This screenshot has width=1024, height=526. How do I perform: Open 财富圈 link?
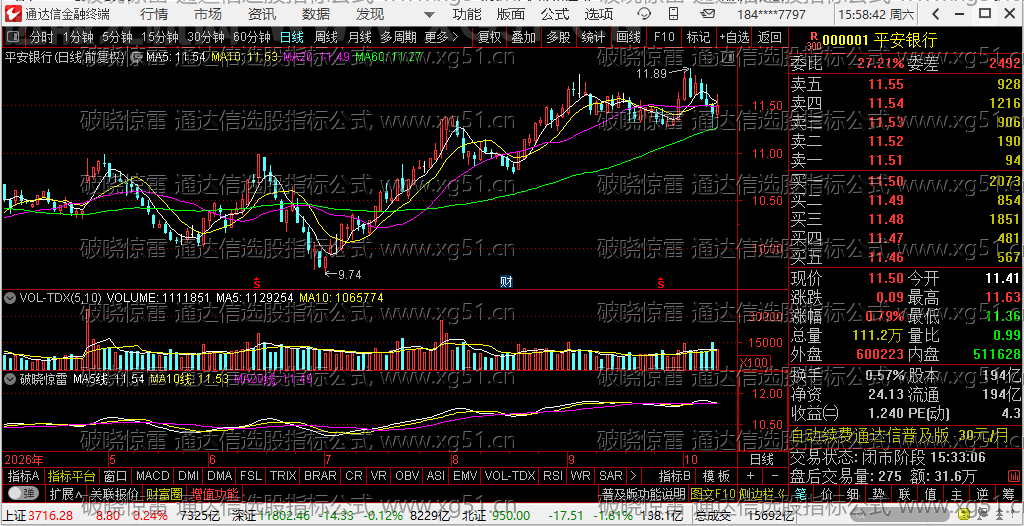pyautogui.click(x=165, y=492)
